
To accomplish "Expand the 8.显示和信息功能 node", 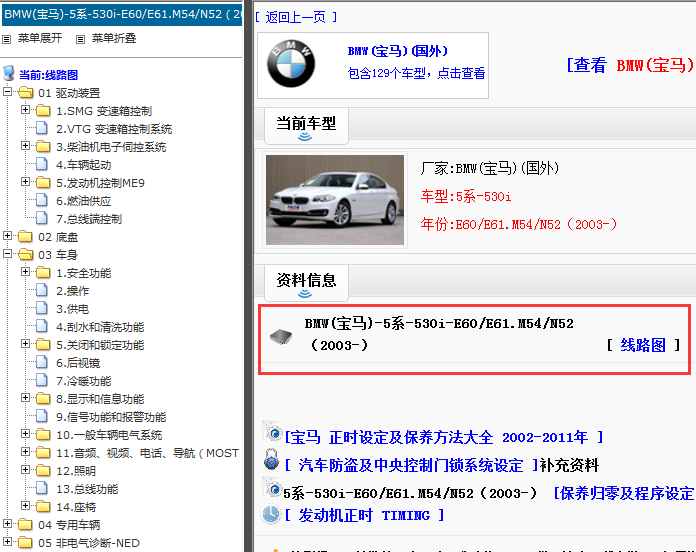I will (25, 398).
